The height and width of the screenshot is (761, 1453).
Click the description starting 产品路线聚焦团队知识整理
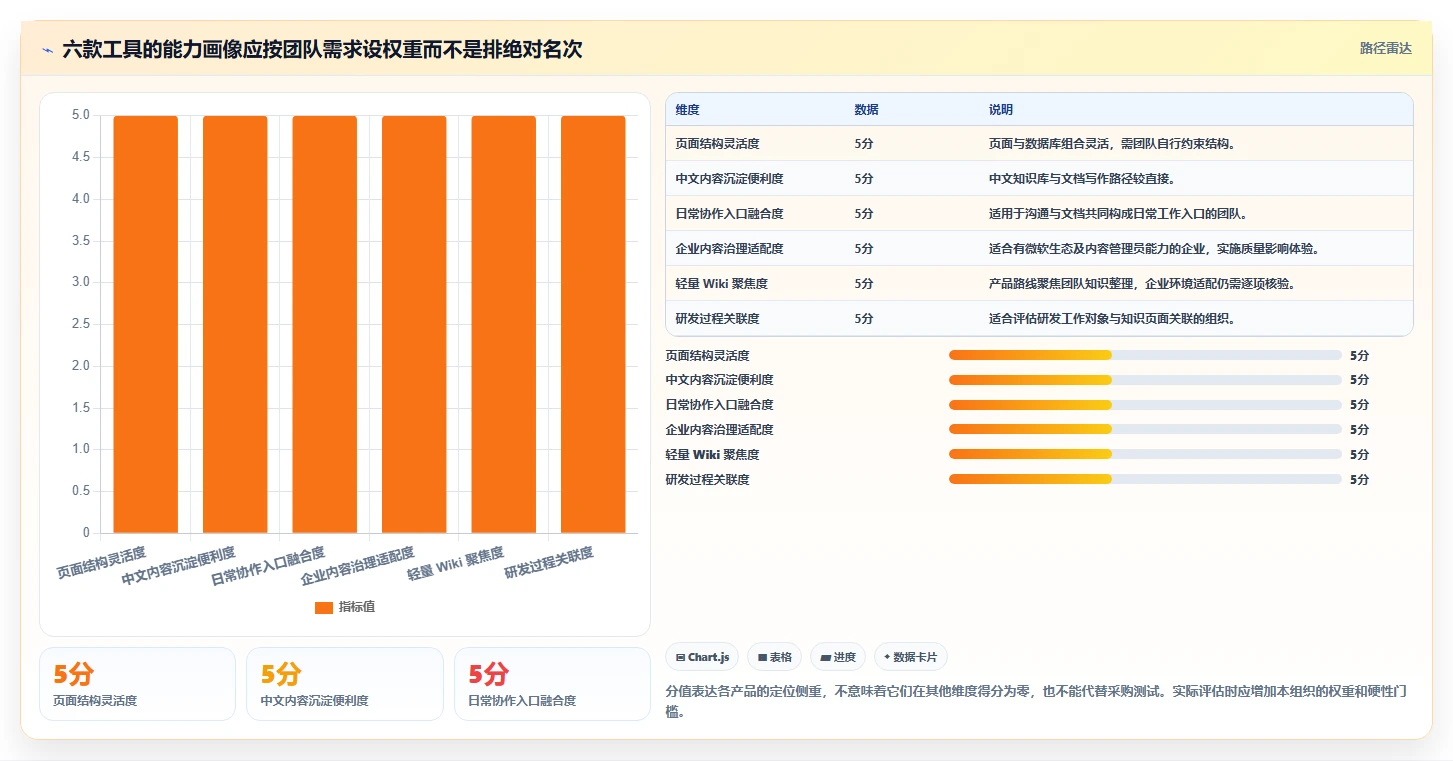pos(1143,284)
